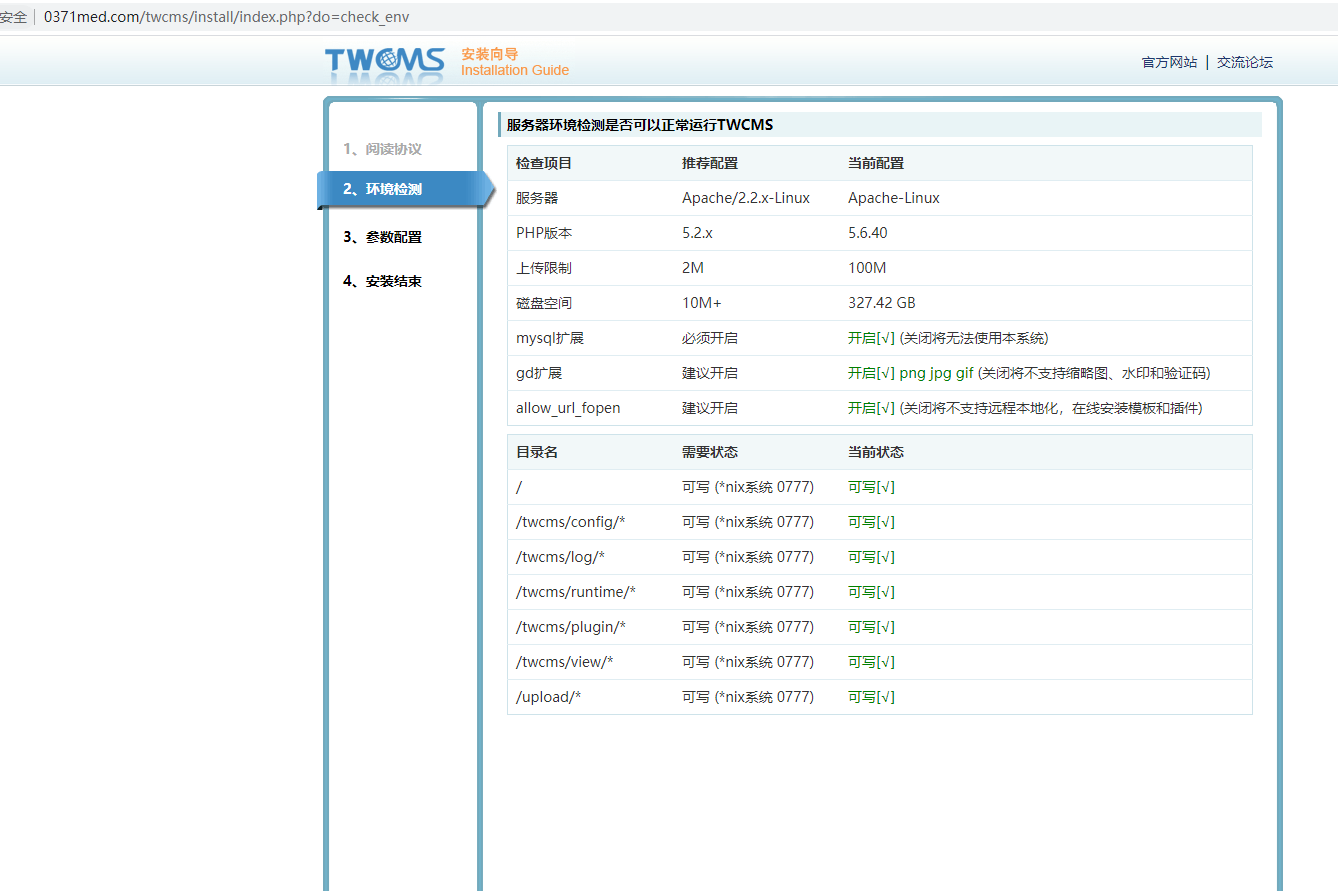Select step 3、参数配置

pyautogui.click(x=382, y=237)
